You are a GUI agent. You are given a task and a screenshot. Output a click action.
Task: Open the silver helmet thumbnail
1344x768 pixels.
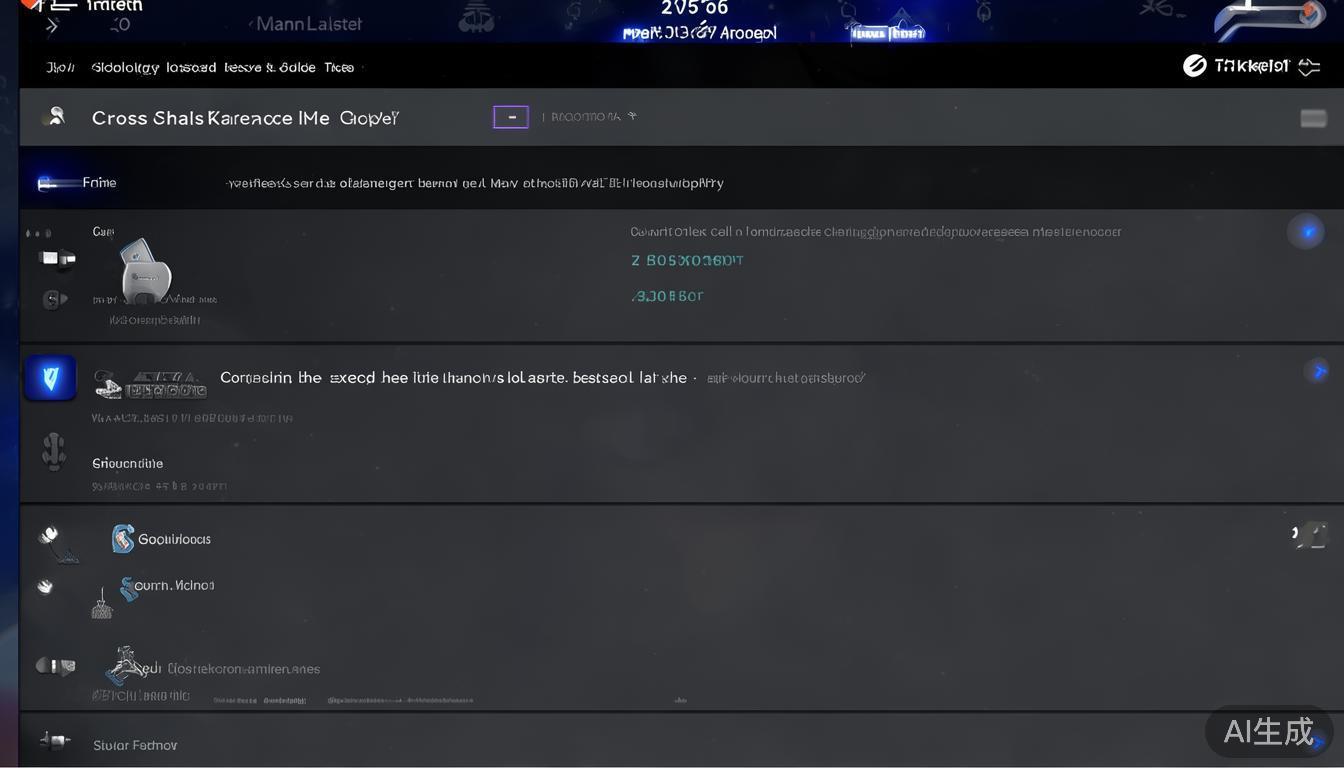pyautogui.click(x=146, y=269)
